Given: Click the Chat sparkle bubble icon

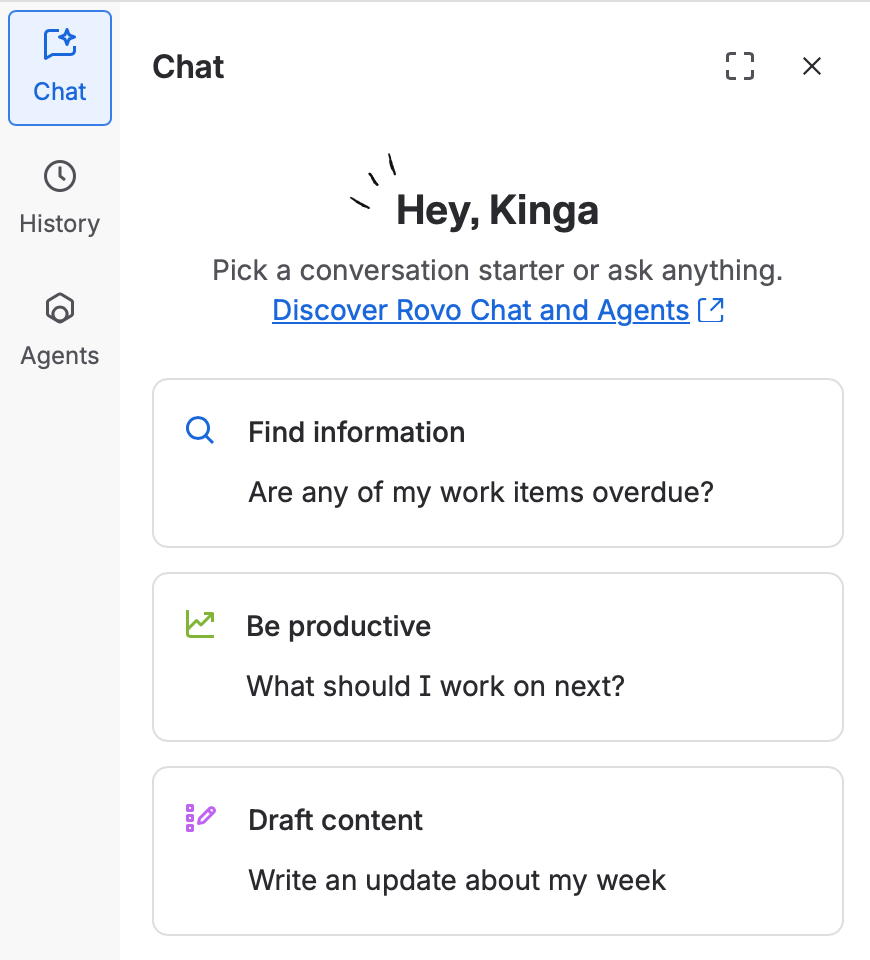Looking at the screenshot, I should point(60,45).
